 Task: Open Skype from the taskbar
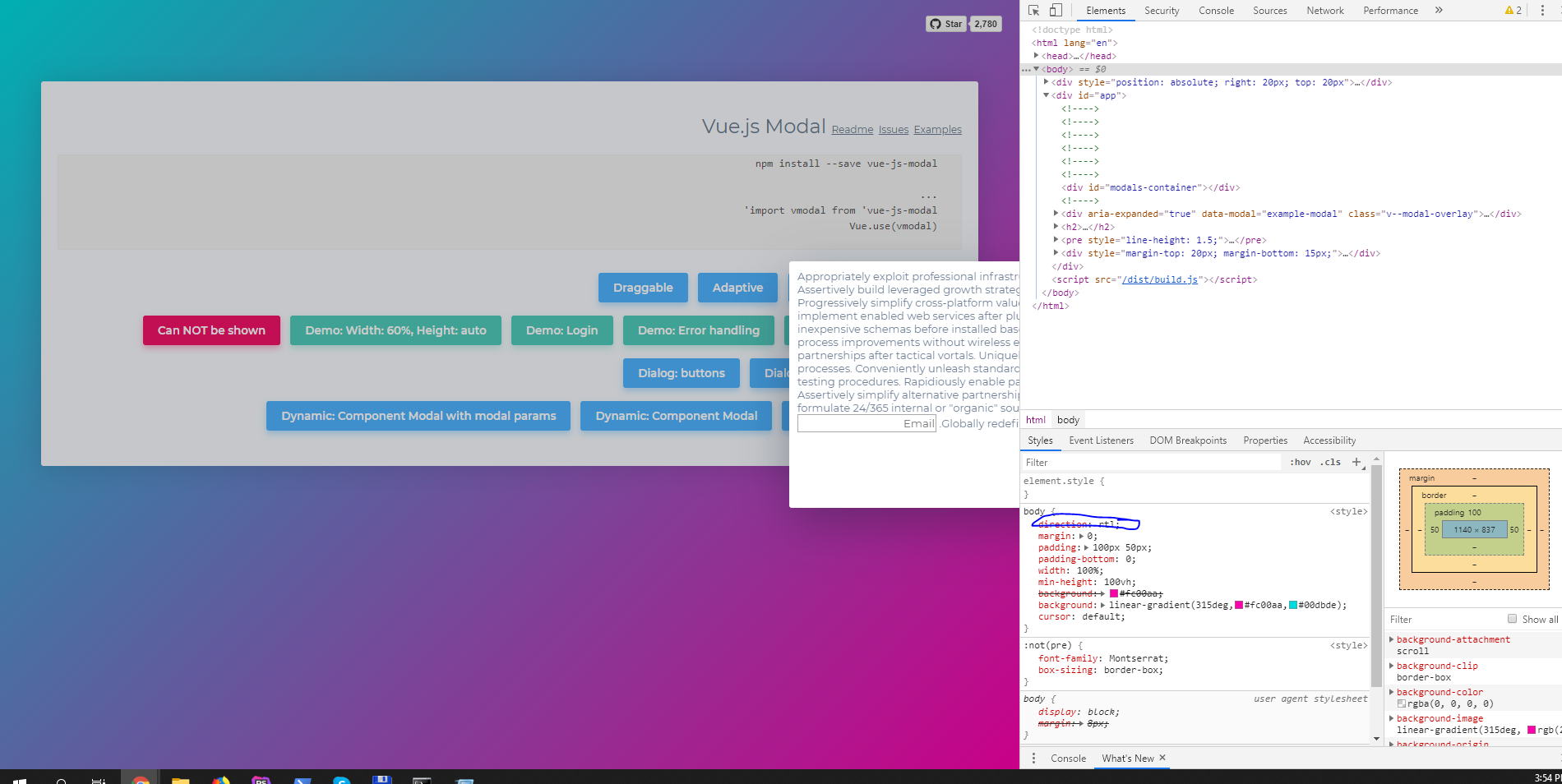click(x=342, y=779)
